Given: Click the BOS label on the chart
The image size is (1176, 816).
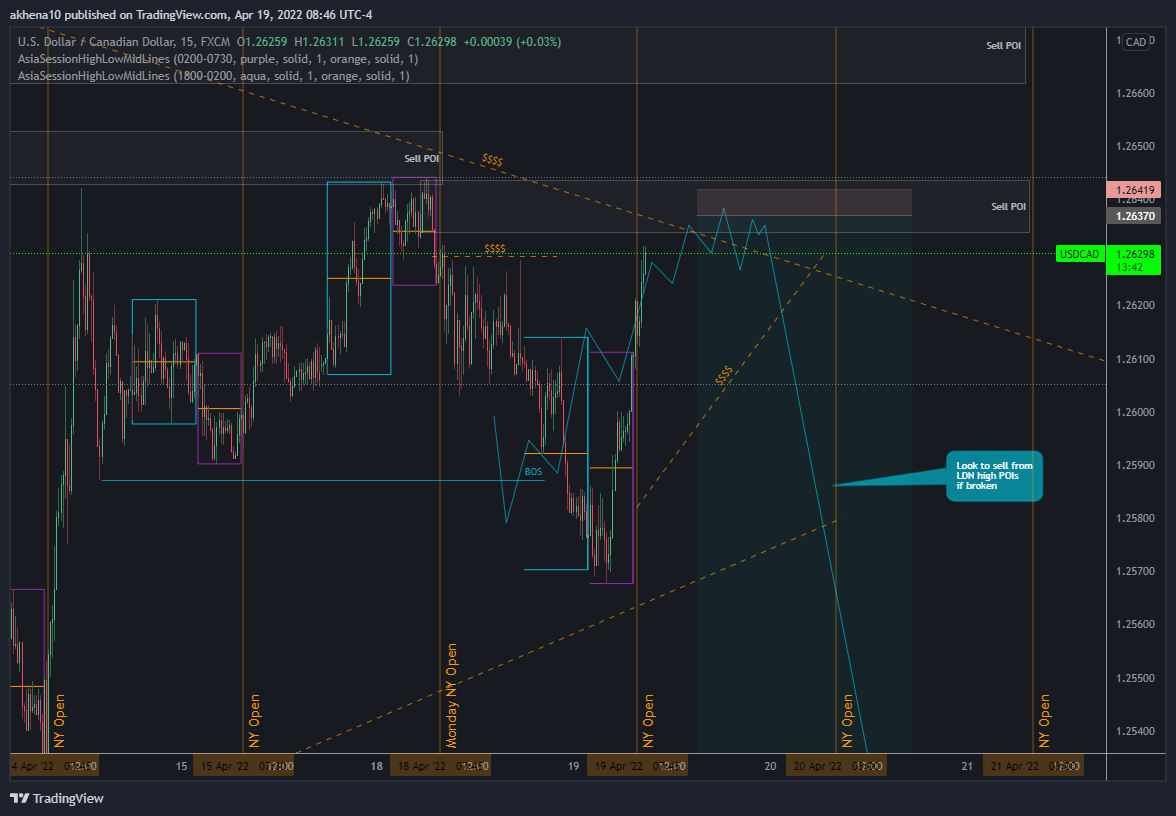Looking at the screenshot, I should point(533,472).
